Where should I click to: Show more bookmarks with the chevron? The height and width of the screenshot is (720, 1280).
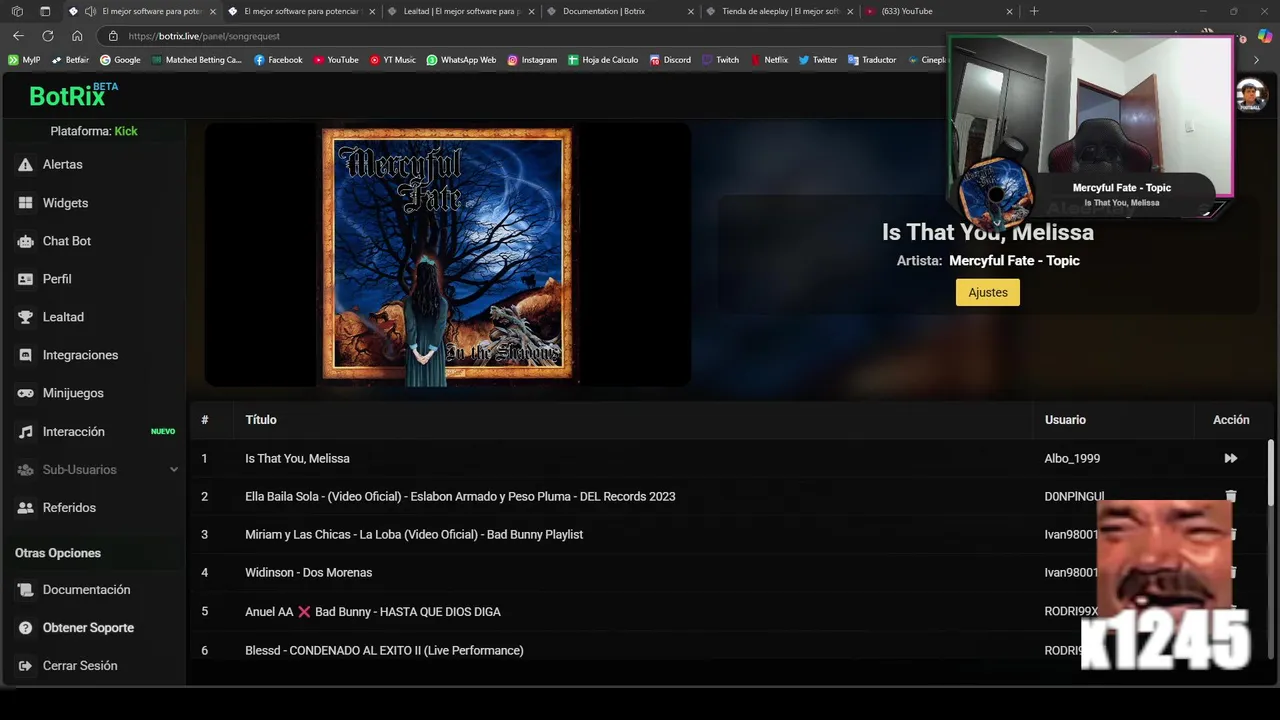coord(1257,60)
